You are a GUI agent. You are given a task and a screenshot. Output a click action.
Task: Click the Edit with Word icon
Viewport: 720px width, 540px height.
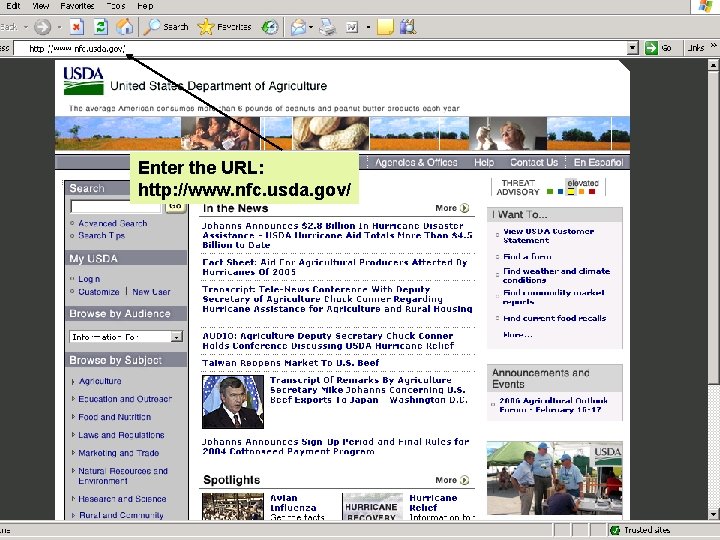tap(352, 28)
